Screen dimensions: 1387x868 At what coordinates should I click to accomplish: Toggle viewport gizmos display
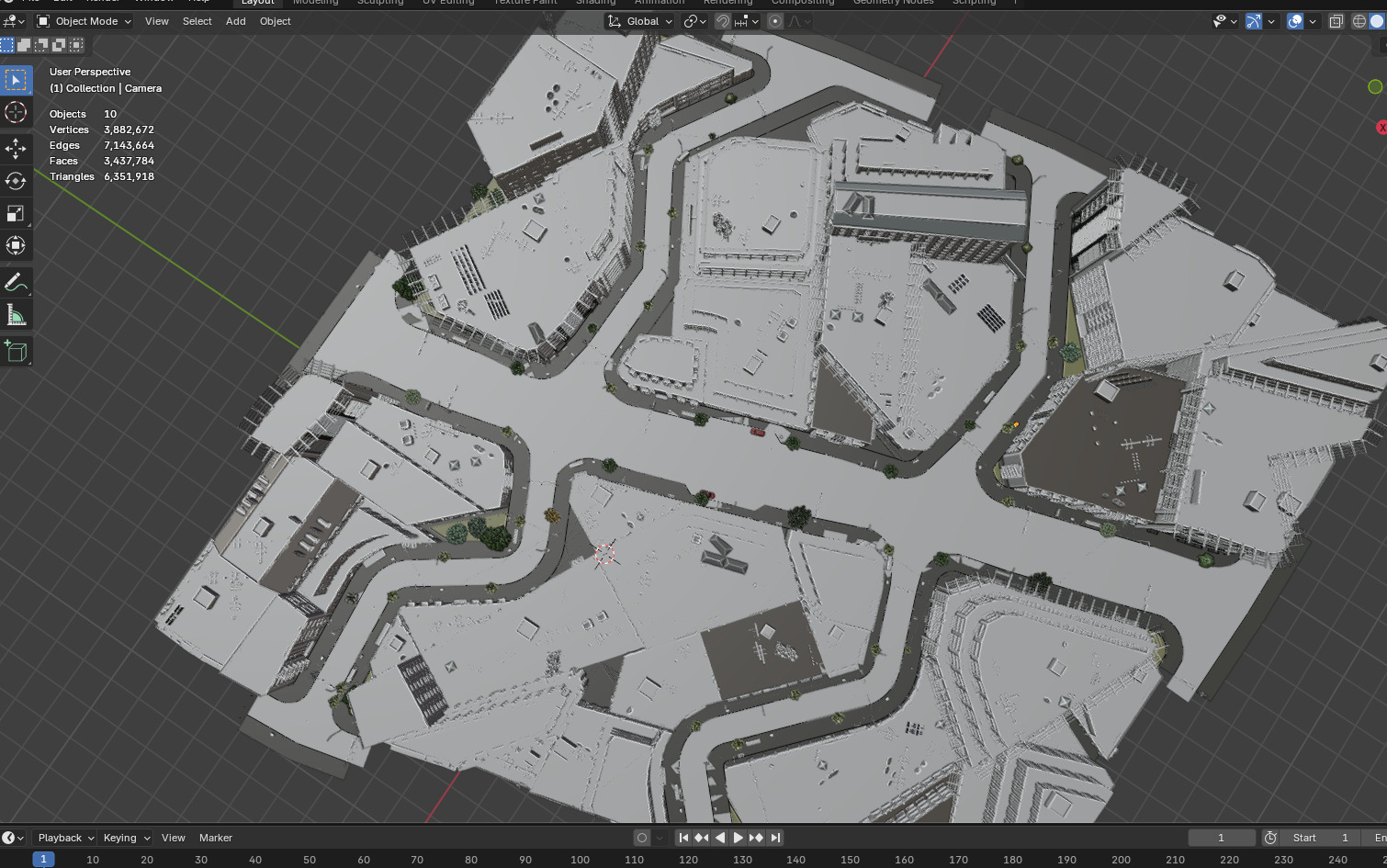point(1254,21)
